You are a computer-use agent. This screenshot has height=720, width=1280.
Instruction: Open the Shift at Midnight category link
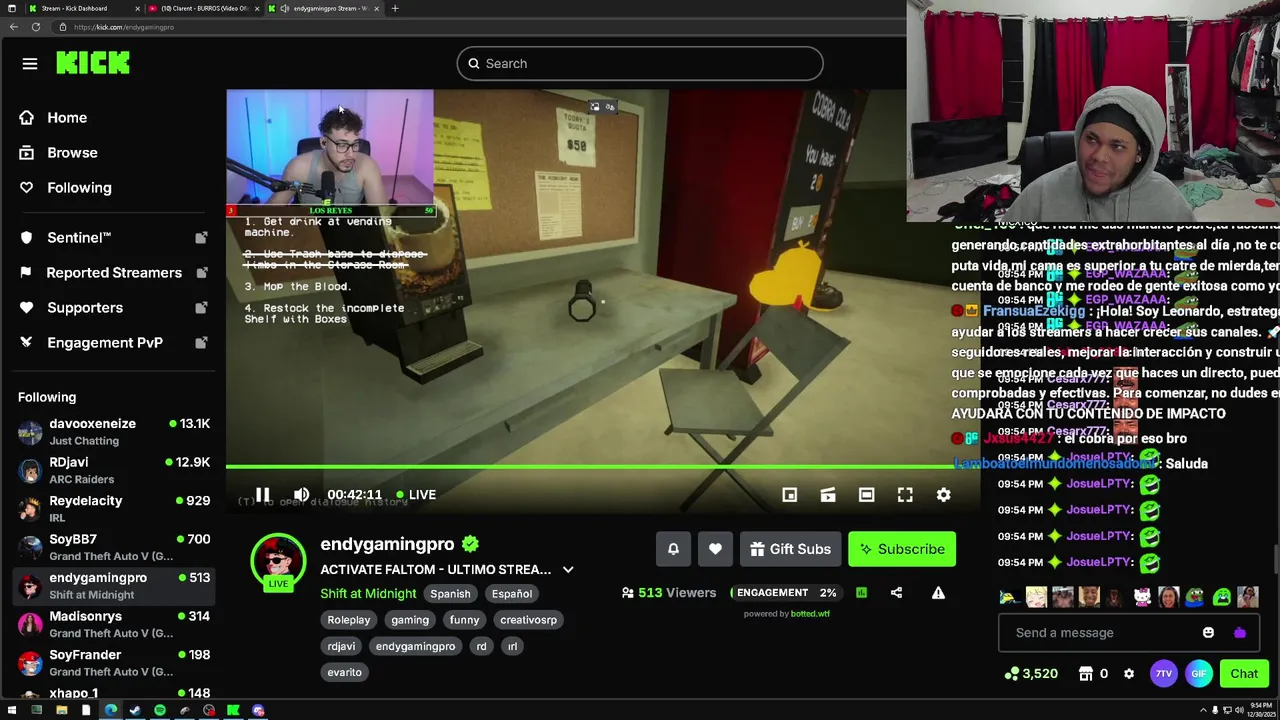click(368, 594)
